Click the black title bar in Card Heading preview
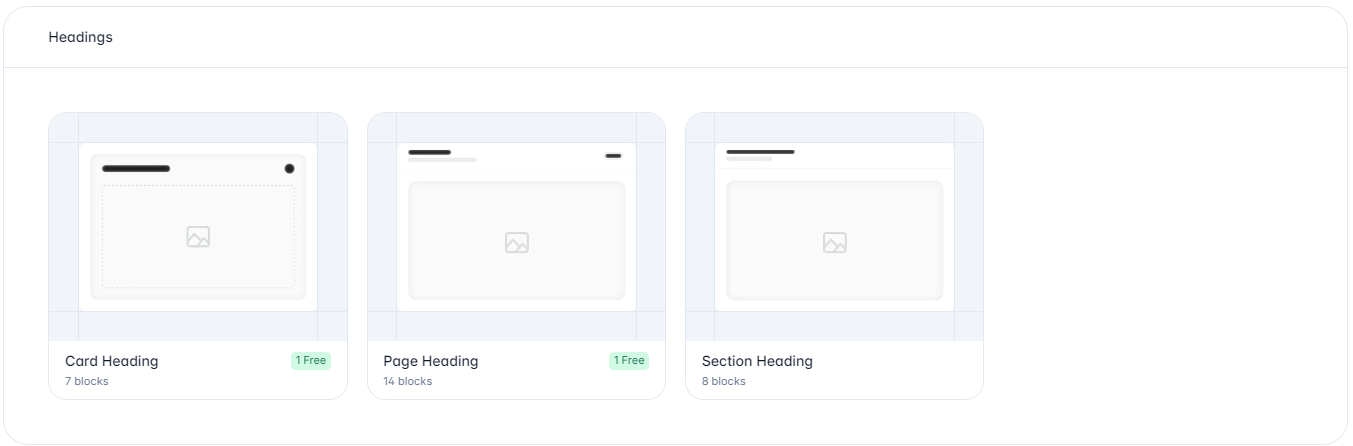Image resolution: width=1353 pixels, height=446 pixels. [136, 169]
